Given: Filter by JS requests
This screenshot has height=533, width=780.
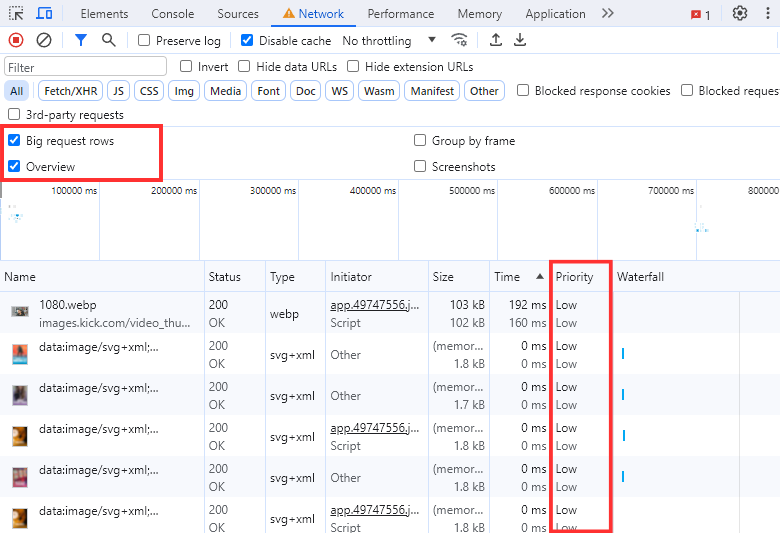Looking at the screenshot, I should [118, 91].
